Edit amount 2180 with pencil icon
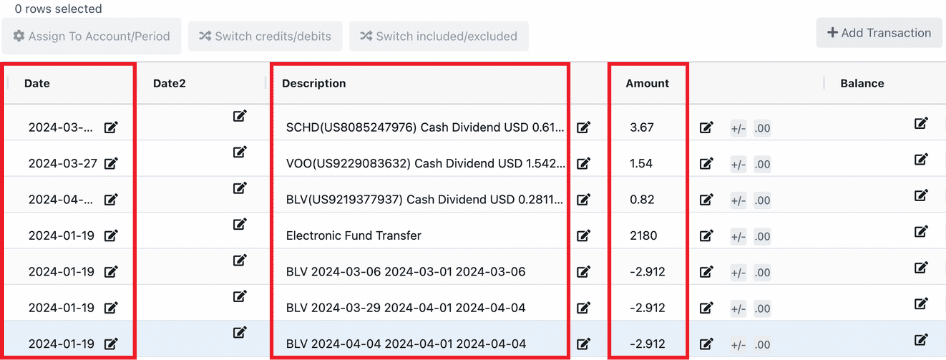Viewport: 946px width, 360px height. coord(706,236)
